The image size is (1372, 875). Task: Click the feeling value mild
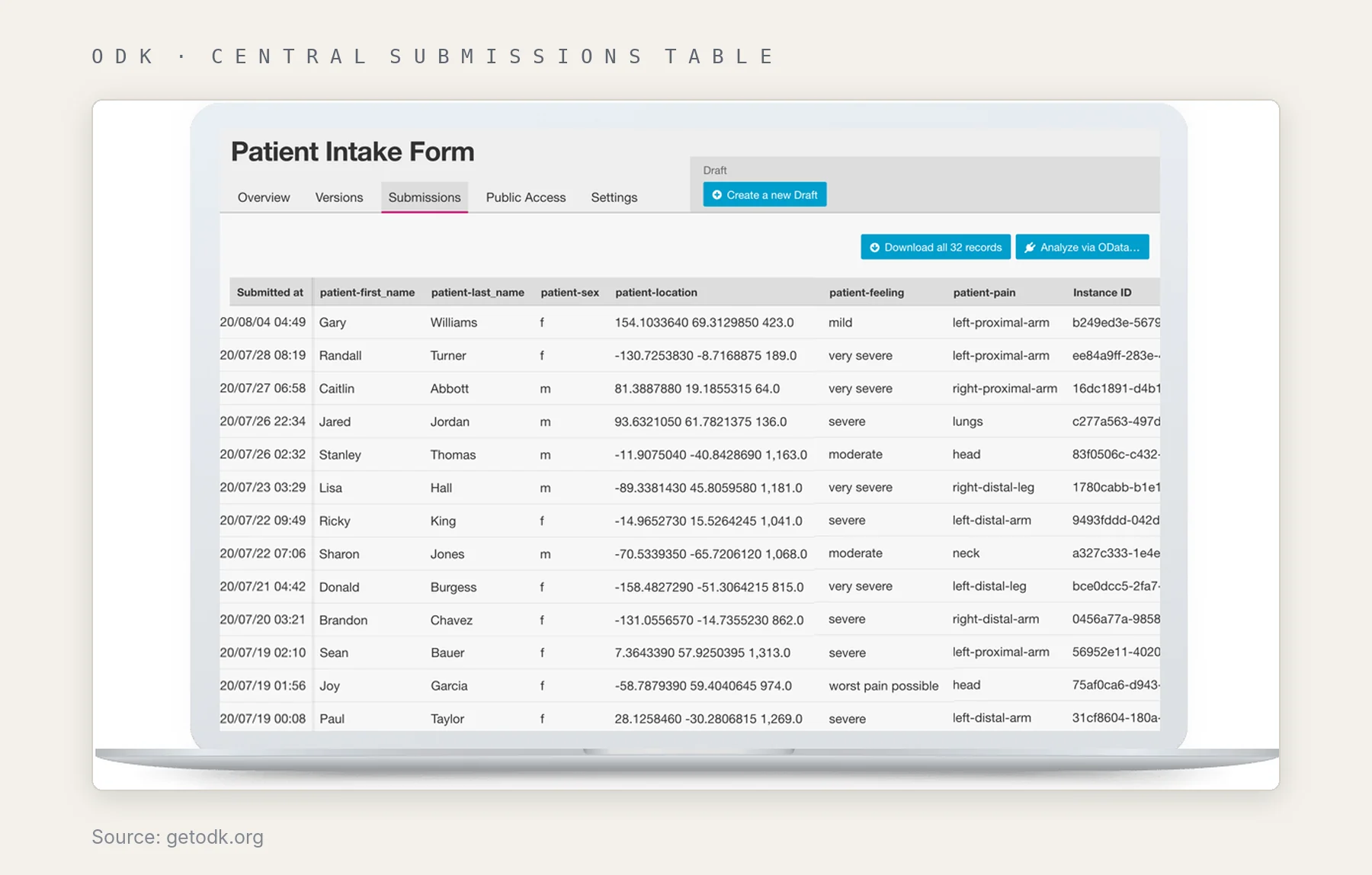tap(841, 322)
